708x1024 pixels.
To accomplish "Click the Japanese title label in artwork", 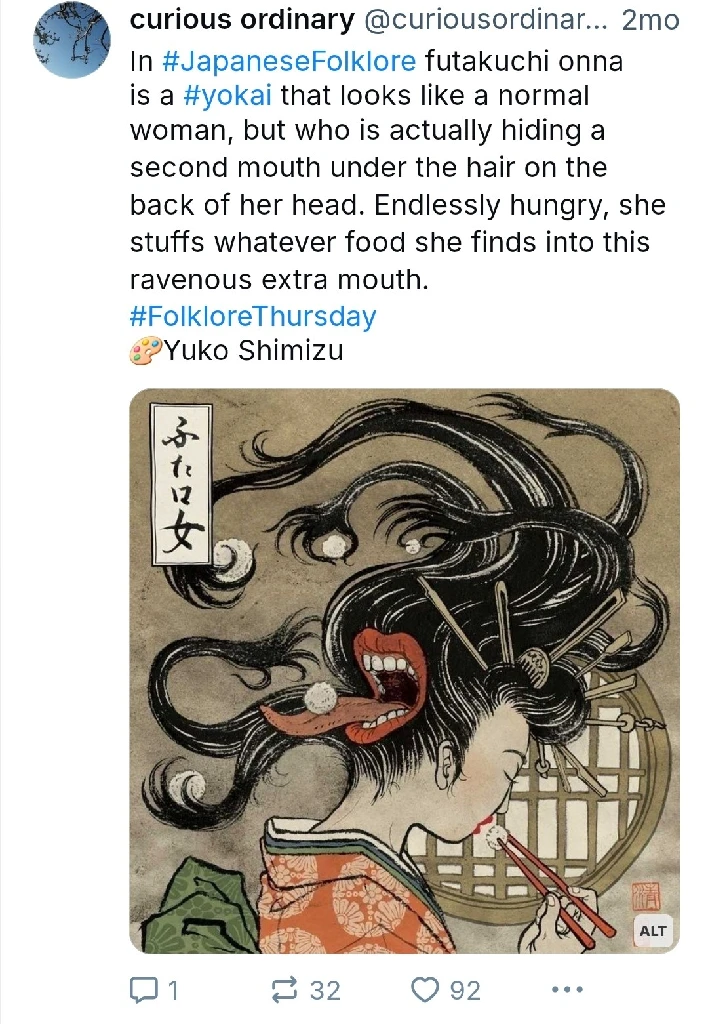I will 181,484.
